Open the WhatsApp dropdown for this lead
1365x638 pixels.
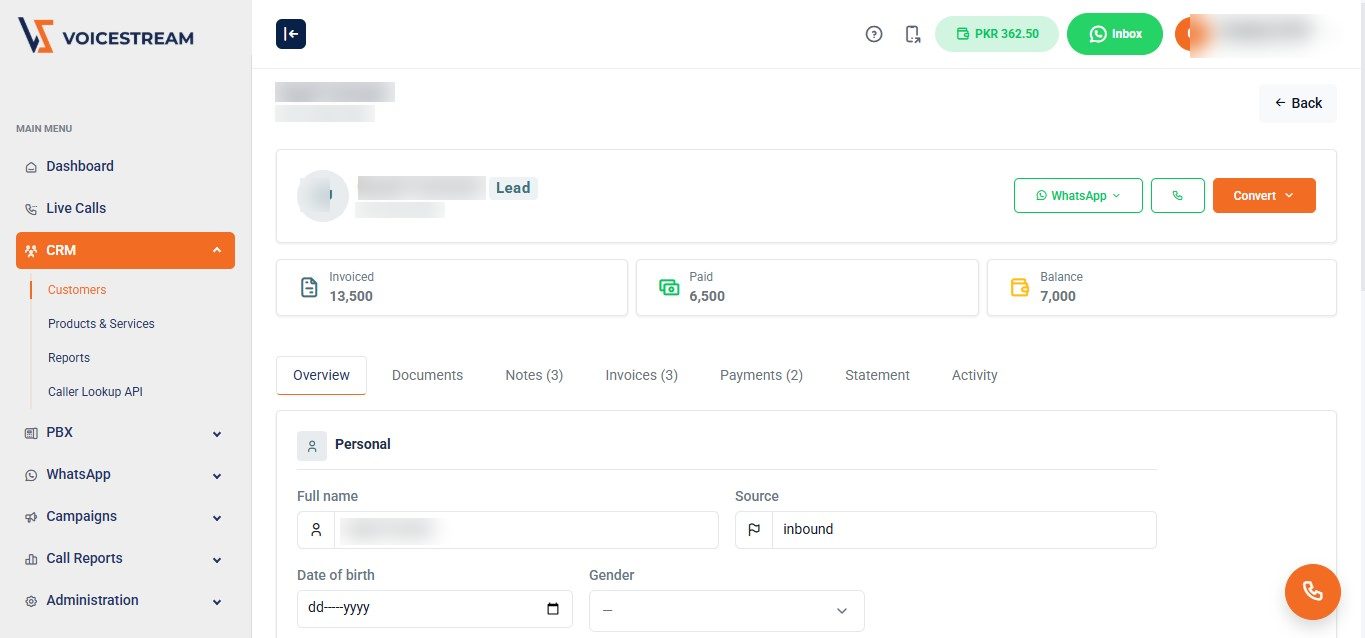pos(1078,196)
